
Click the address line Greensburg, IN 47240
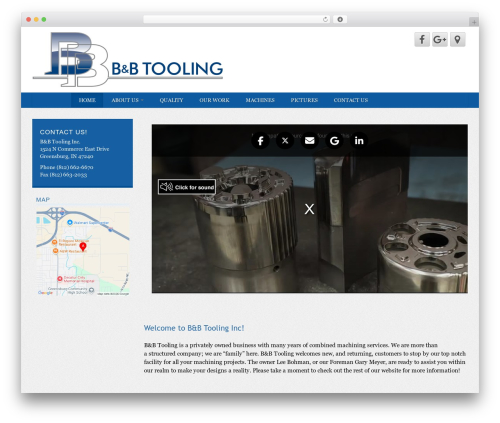pos(66,156)
